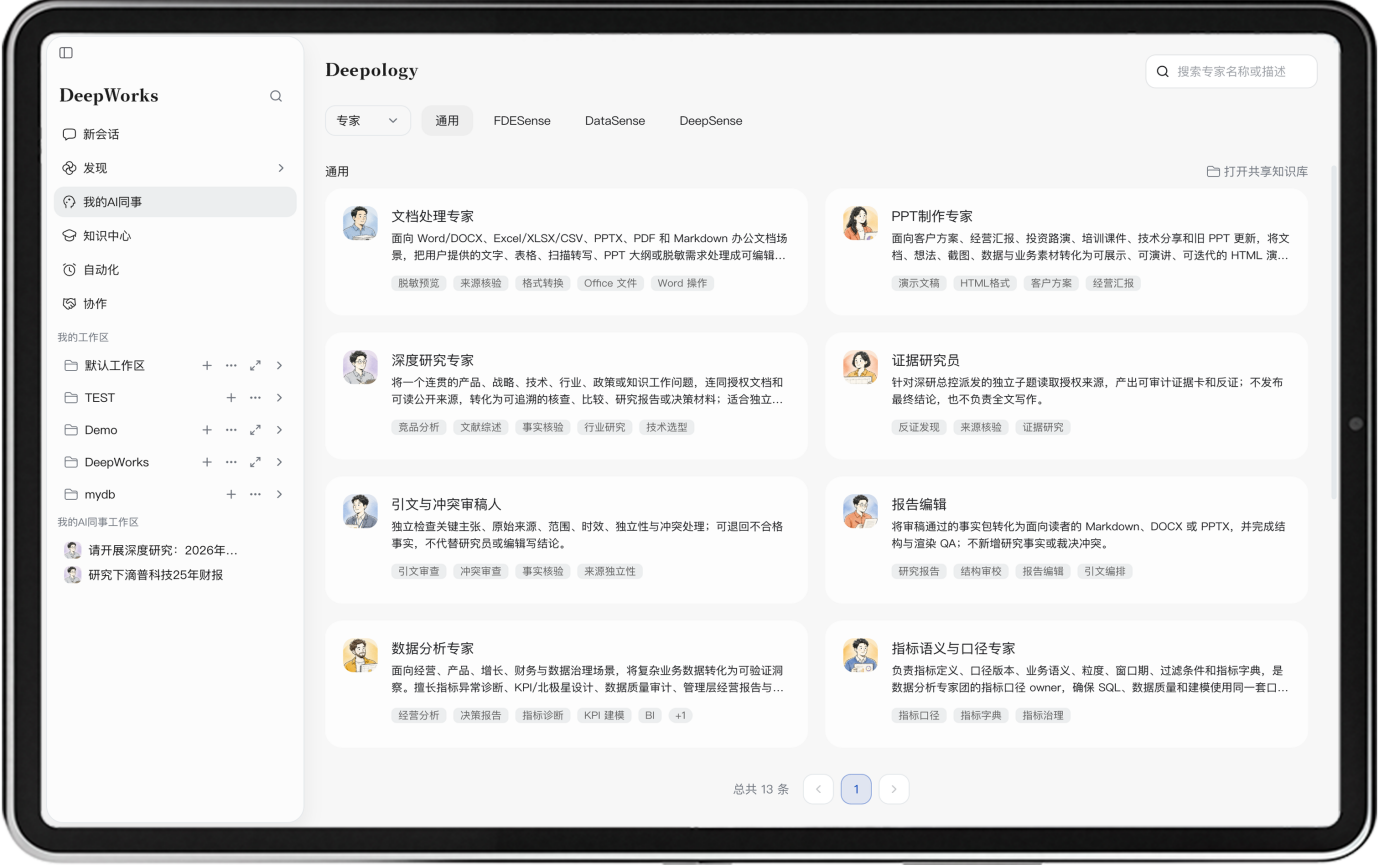This screenshot has width=1379, height=865.
Task: Open the 数据分析专家 card
Action: coord(566,683)
